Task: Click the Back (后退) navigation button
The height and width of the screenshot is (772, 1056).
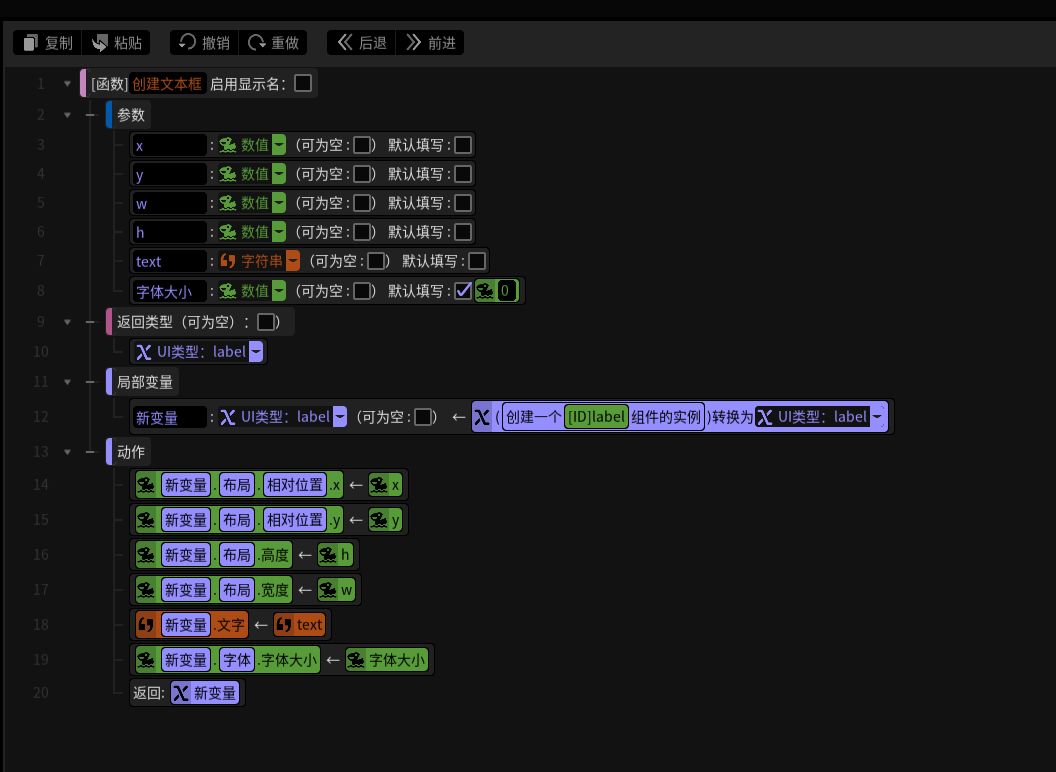Action: [361, 43]
